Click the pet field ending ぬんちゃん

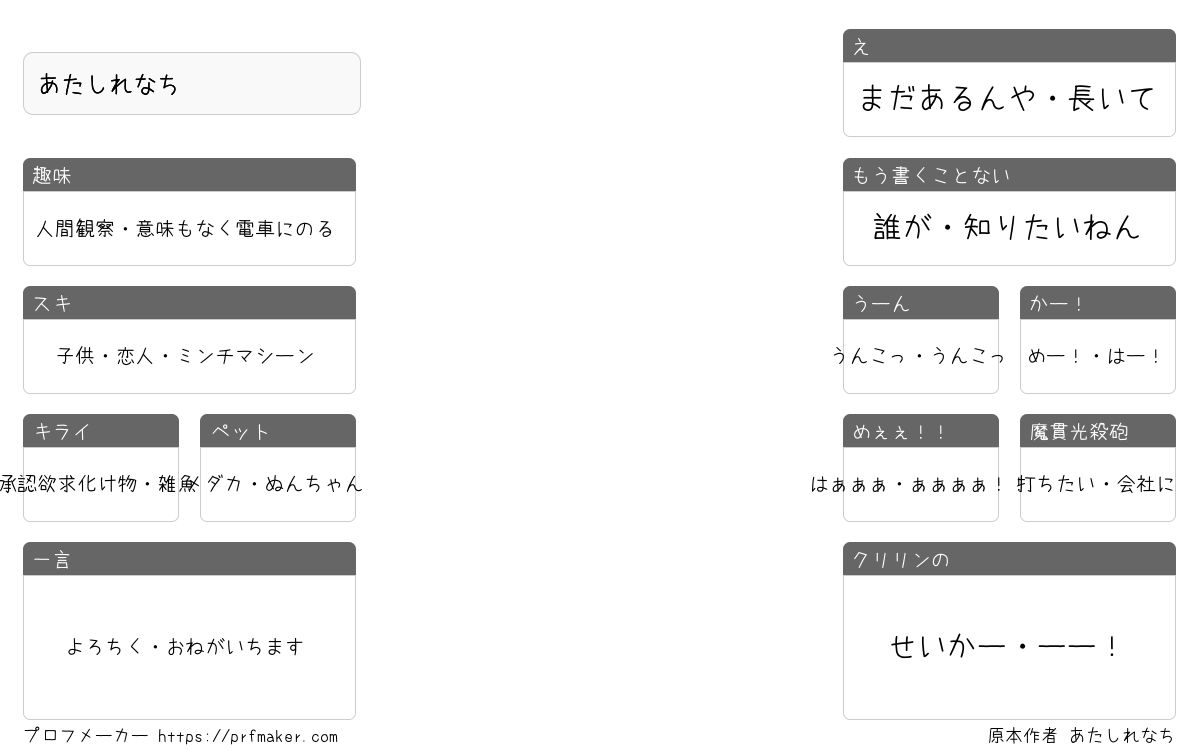[x=278, y=484]
